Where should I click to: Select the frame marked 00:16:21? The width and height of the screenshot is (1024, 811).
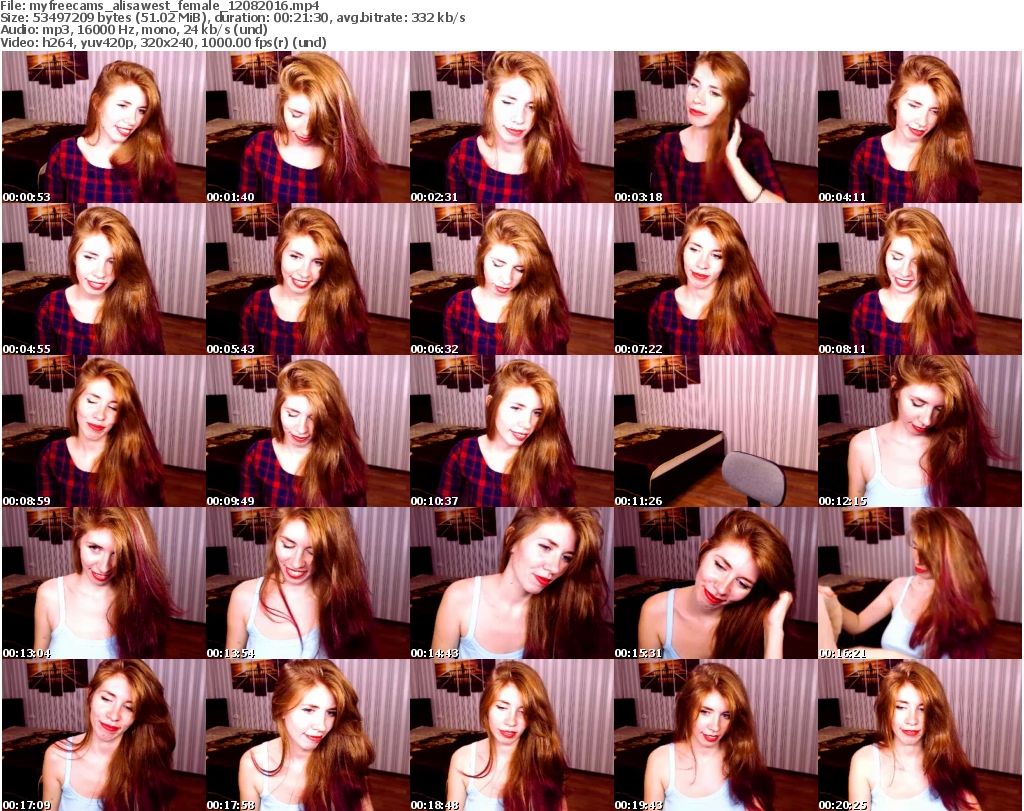pyautogui.click(x=920, y=583)
